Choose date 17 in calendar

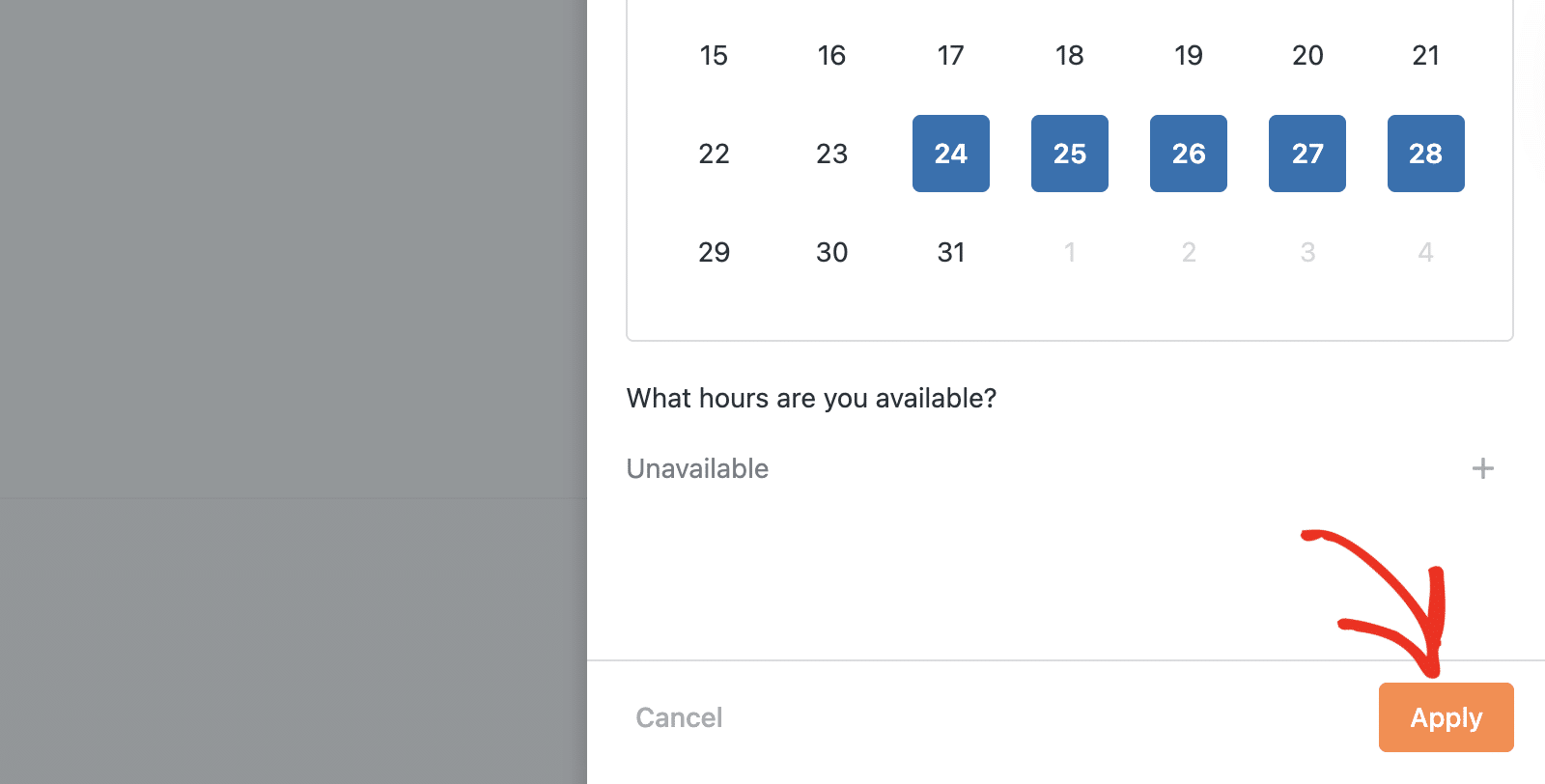pos(951,55)
